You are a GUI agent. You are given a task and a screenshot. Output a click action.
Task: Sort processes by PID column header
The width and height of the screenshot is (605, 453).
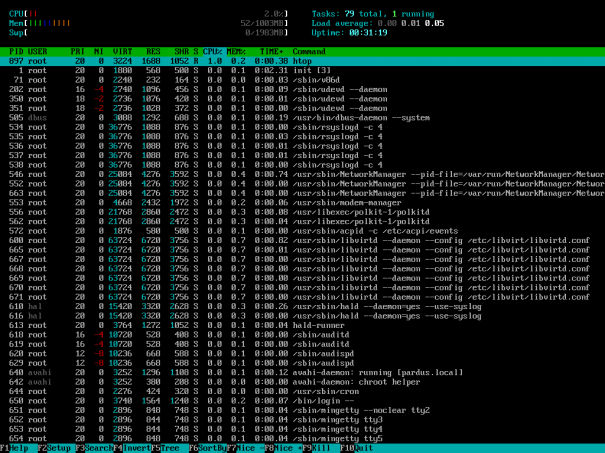tap(16, 51)
